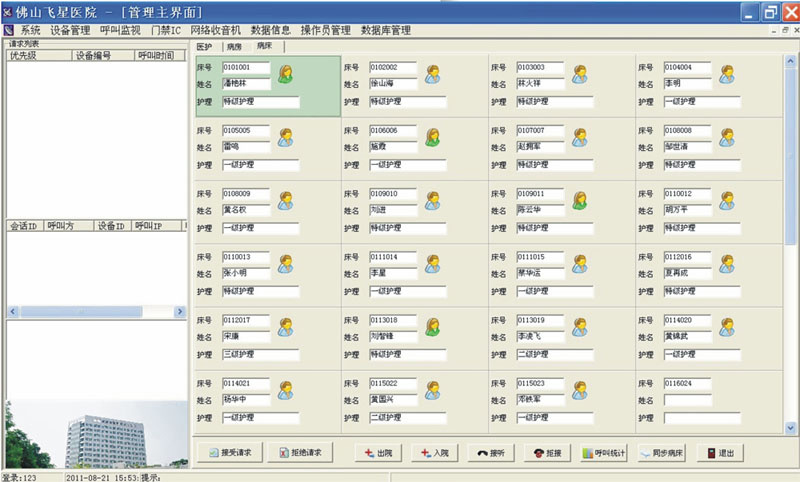This screenshot has height=482, width=800.
Task: Click the vertical scrollbar of the bed panel
Action: point(791,240)
